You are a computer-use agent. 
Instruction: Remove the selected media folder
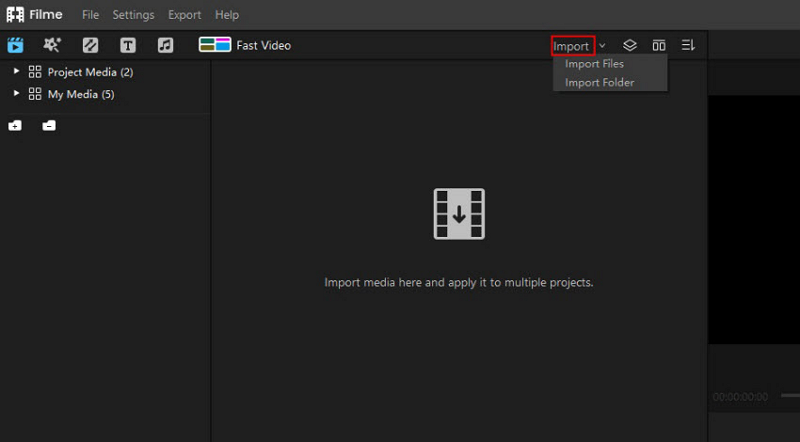coord(49,126)
